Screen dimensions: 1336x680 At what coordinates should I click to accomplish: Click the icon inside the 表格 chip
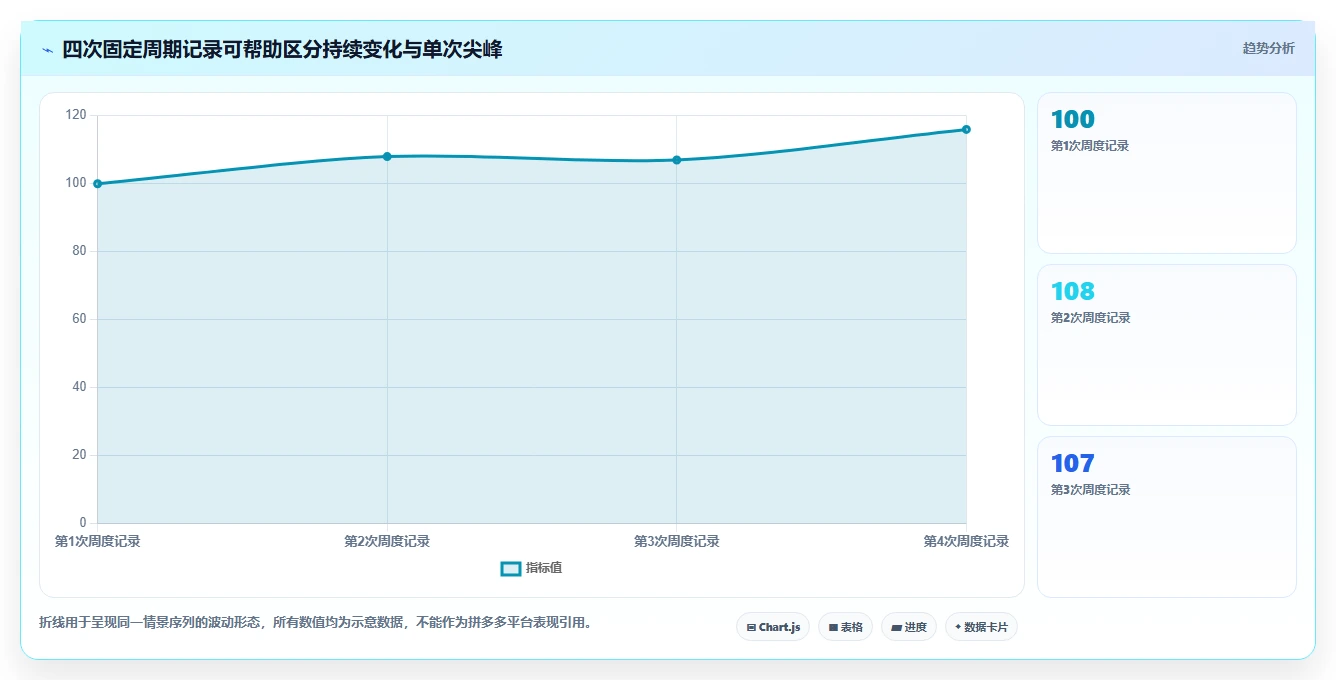click(x=833, y=628)
